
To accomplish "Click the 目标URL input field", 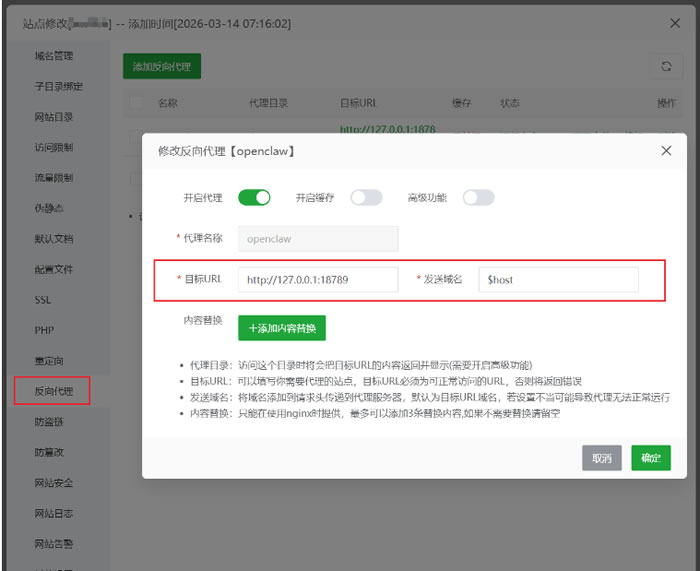I will 318,280.
